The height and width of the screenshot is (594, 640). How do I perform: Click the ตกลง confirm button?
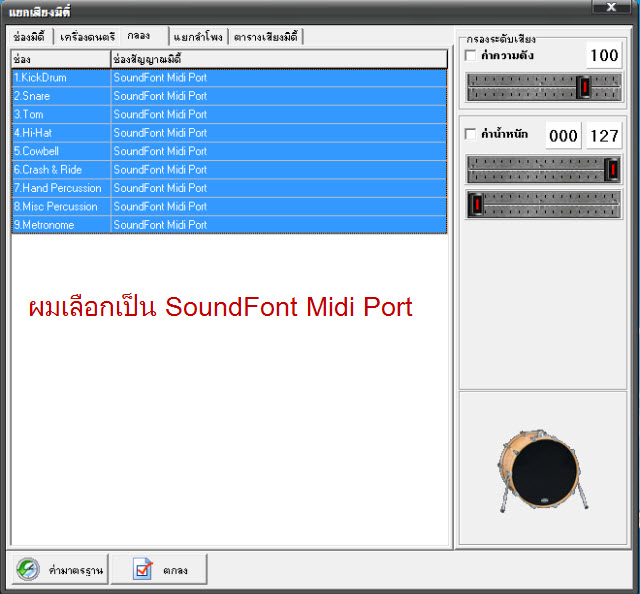click(x=159, y=569)
